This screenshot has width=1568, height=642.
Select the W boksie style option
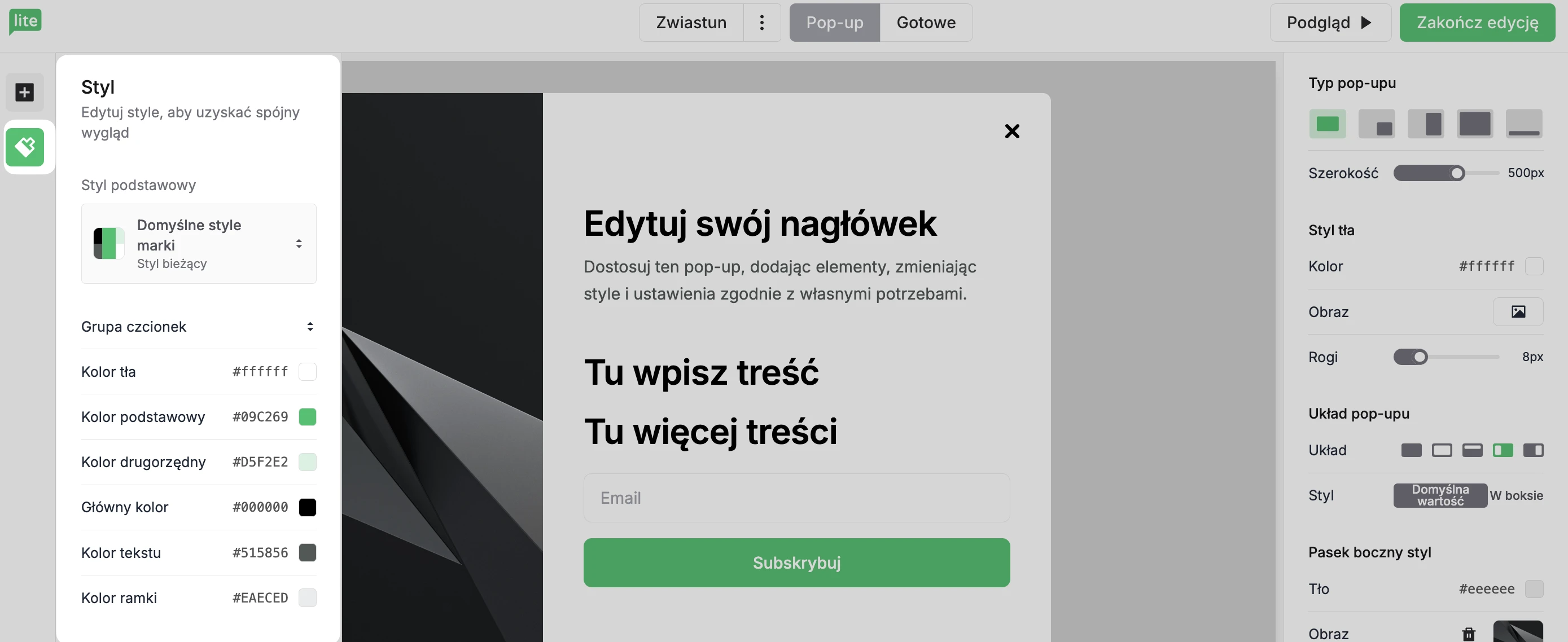(x=1516, y=495)
